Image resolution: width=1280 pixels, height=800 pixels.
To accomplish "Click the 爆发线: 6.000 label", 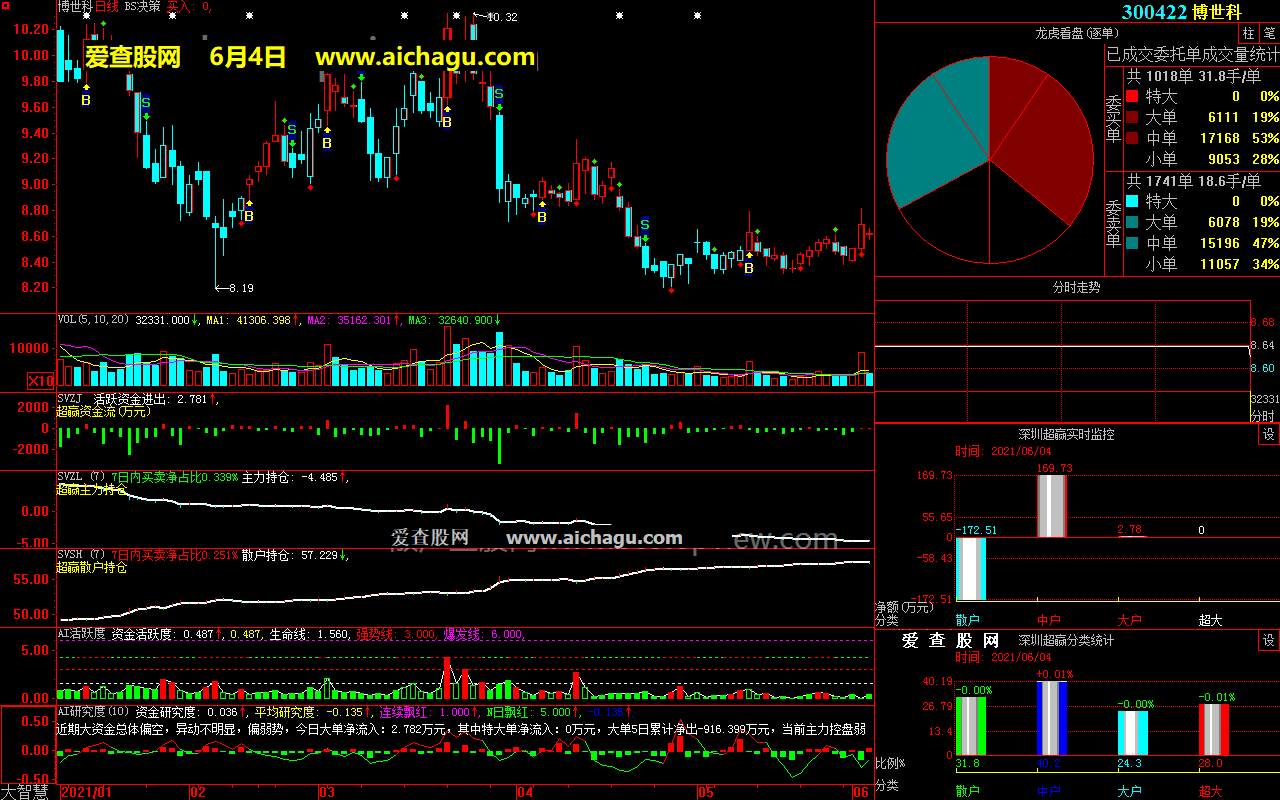I will tap(483, 633).
